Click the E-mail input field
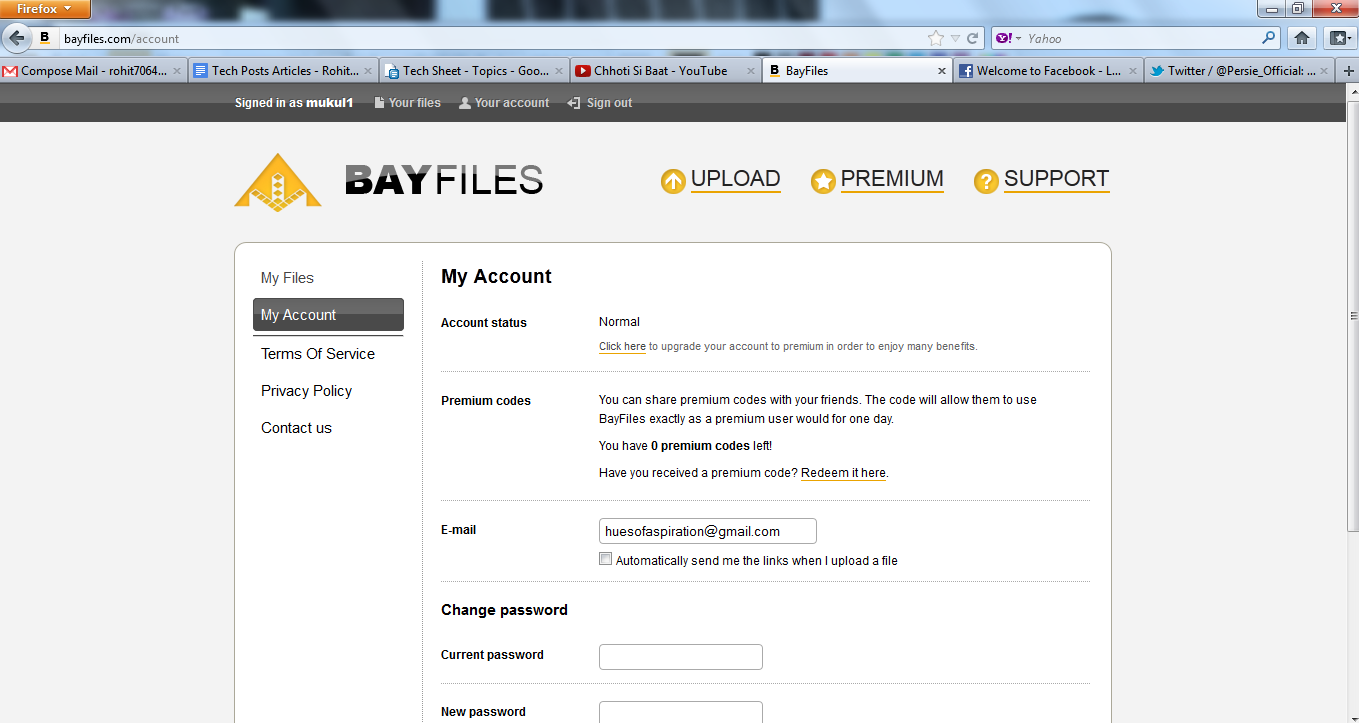Viewport: 1359px width, 723px height. pos(708,531)
